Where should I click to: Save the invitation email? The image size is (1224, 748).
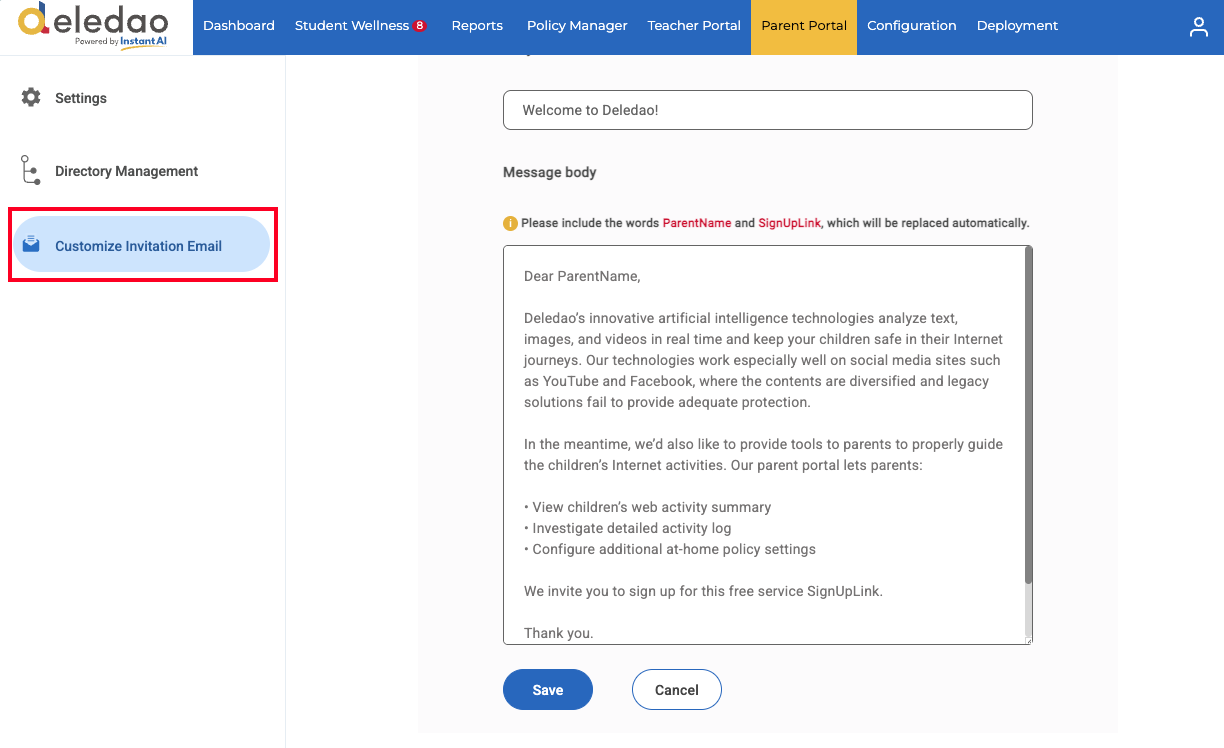coord(548,690)
